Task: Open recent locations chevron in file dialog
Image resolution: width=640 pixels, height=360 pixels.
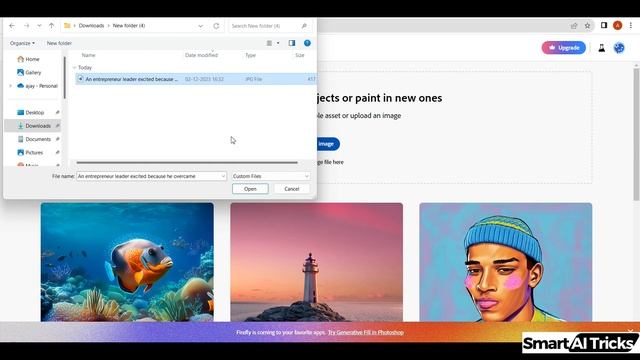Action: pos(39,26)
